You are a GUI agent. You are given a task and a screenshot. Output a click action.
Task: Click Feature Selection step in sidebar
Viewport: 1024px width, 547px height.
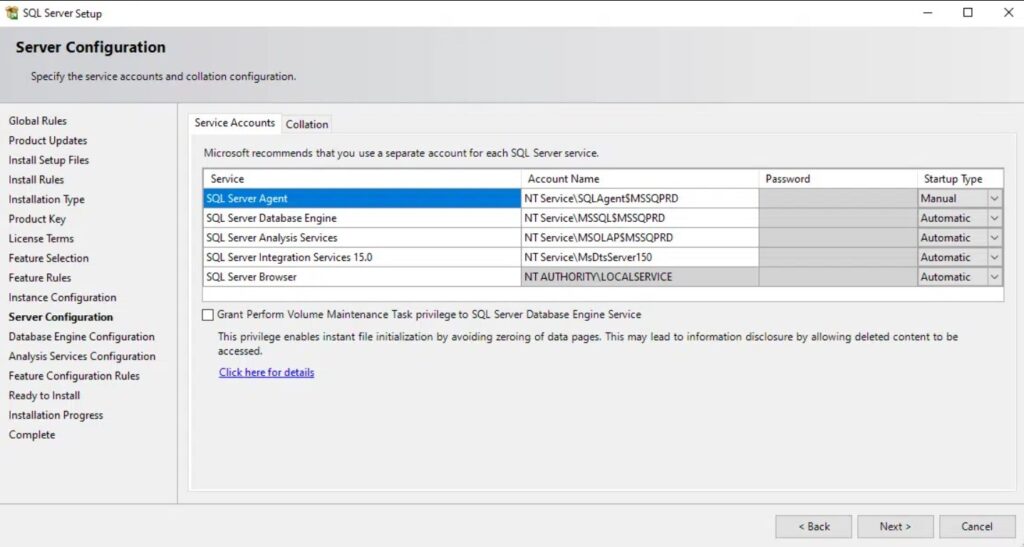[48, 258]
